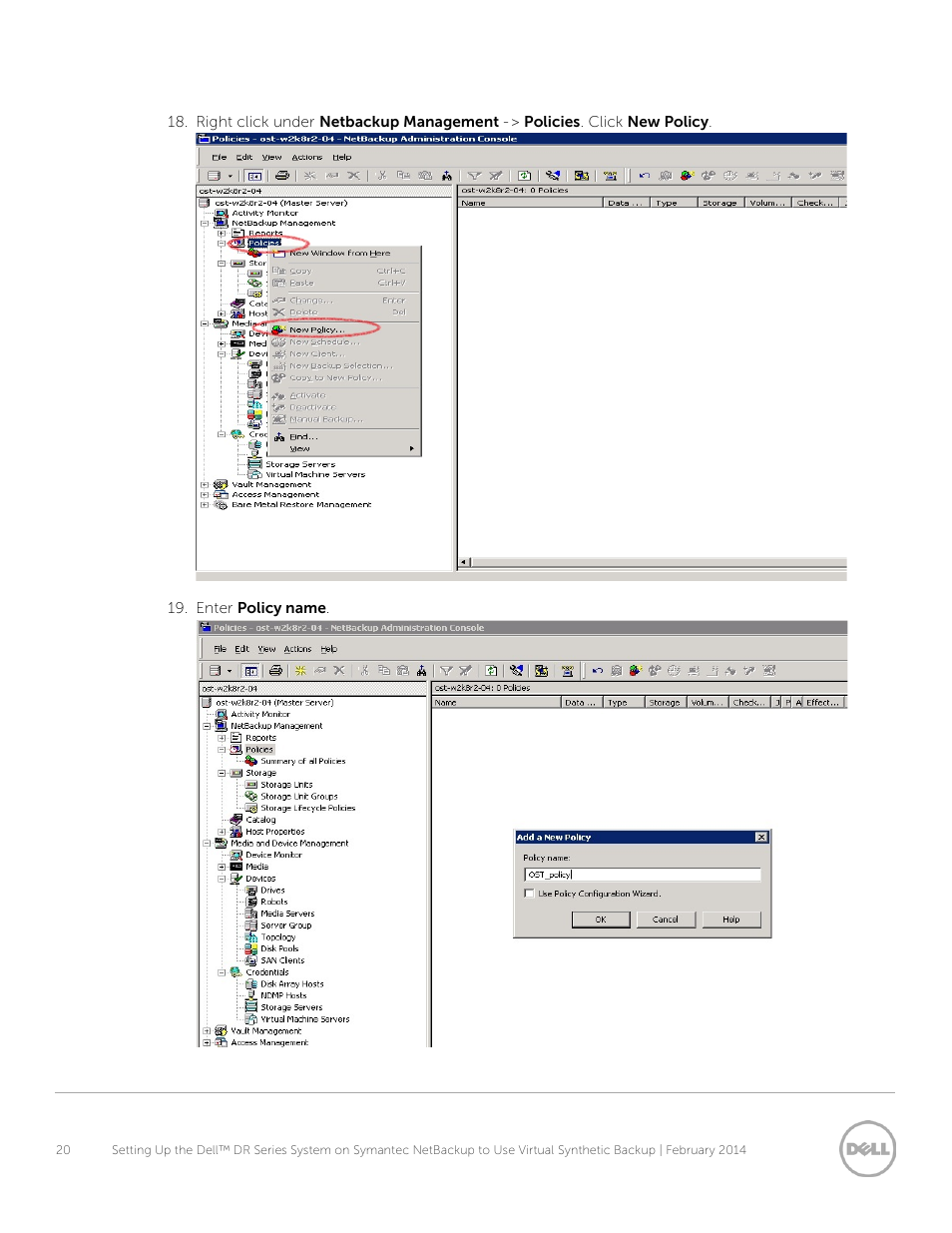The image size is (952, 1233).
Task: Choose New Window from Here in context menu
Action: point(344,254)
